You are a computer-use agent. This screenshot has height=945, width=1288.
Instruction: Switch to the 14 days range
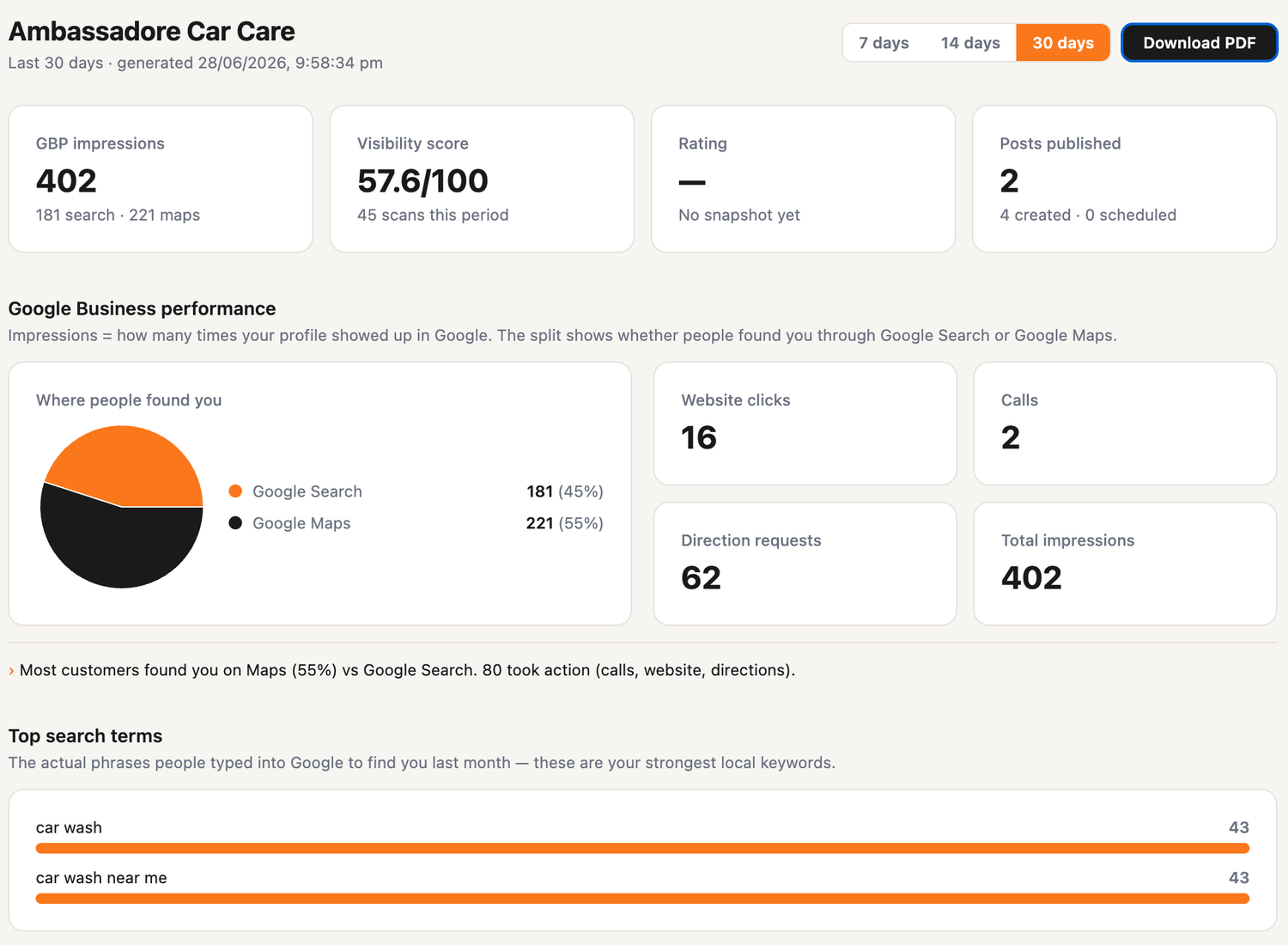pyautogui.click(x=970, y=43)
